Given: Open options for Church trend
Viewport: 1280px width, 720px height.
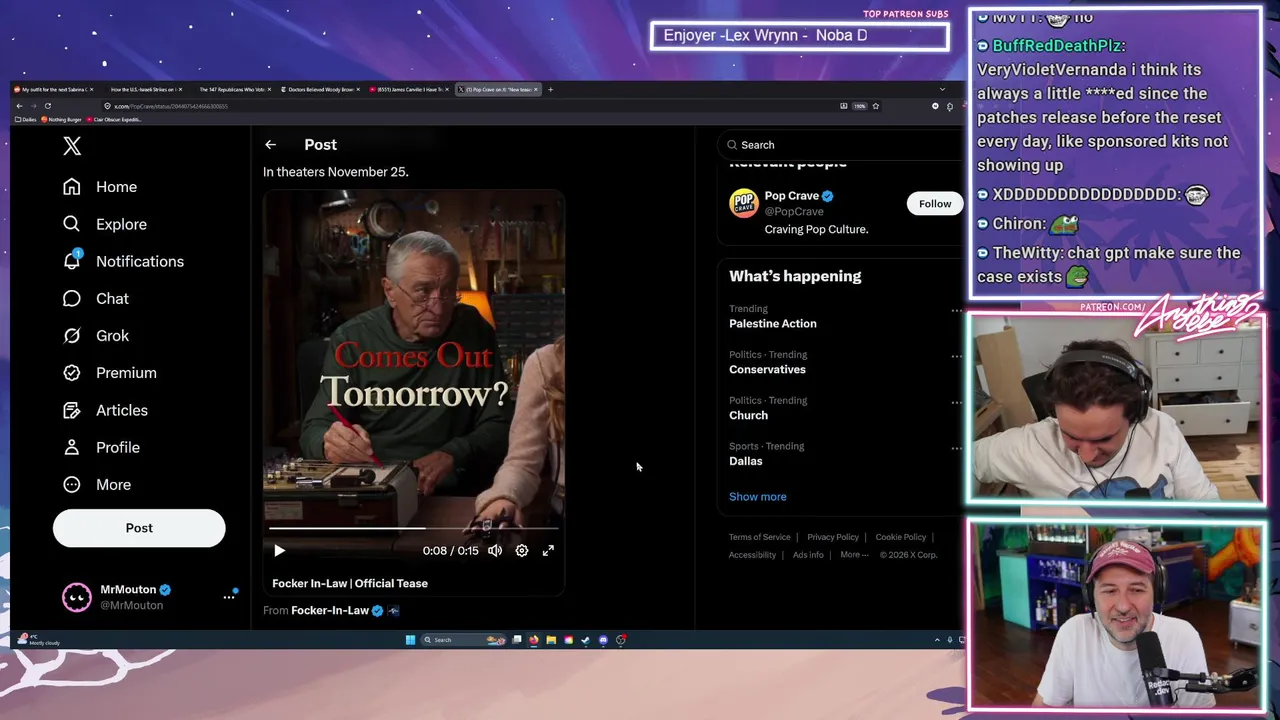Looking at the screenshot, I should point(956,402).
